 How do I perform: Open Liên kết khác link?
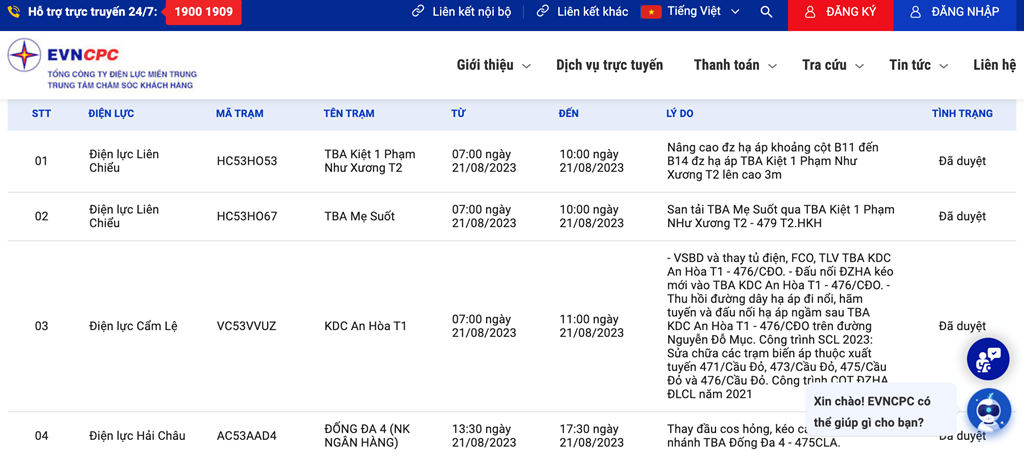tap(584, 12)
